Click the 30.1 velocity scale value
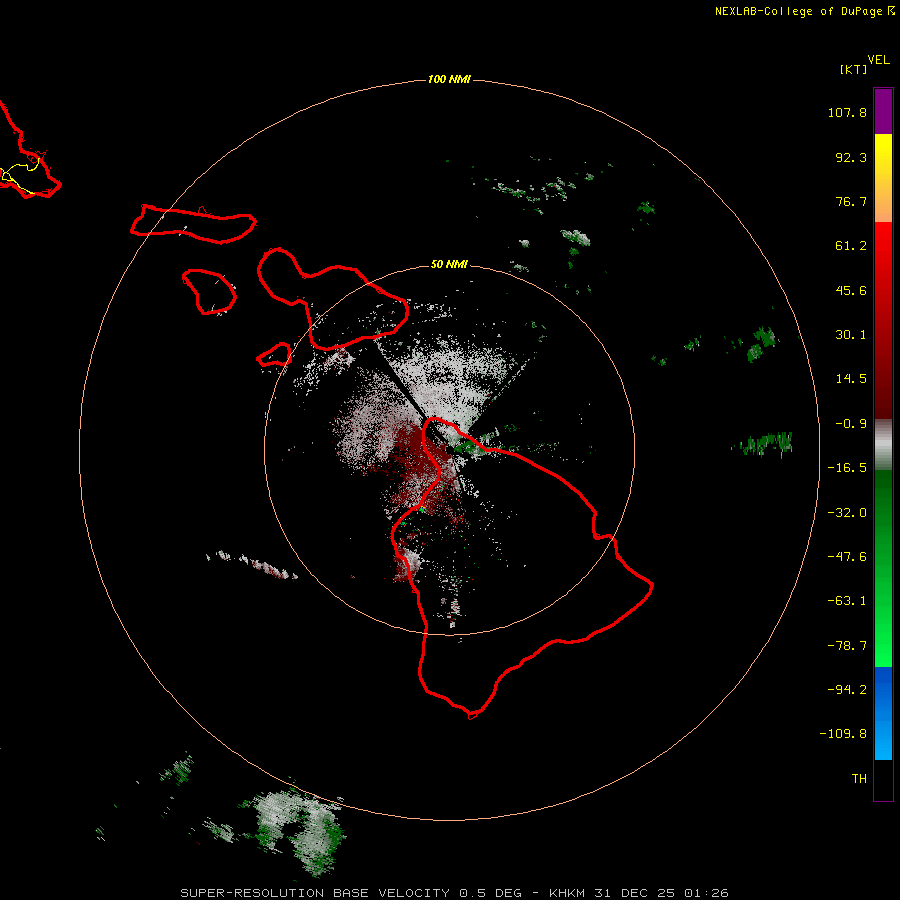Screen dimensions: 900x900 point(851,335)
